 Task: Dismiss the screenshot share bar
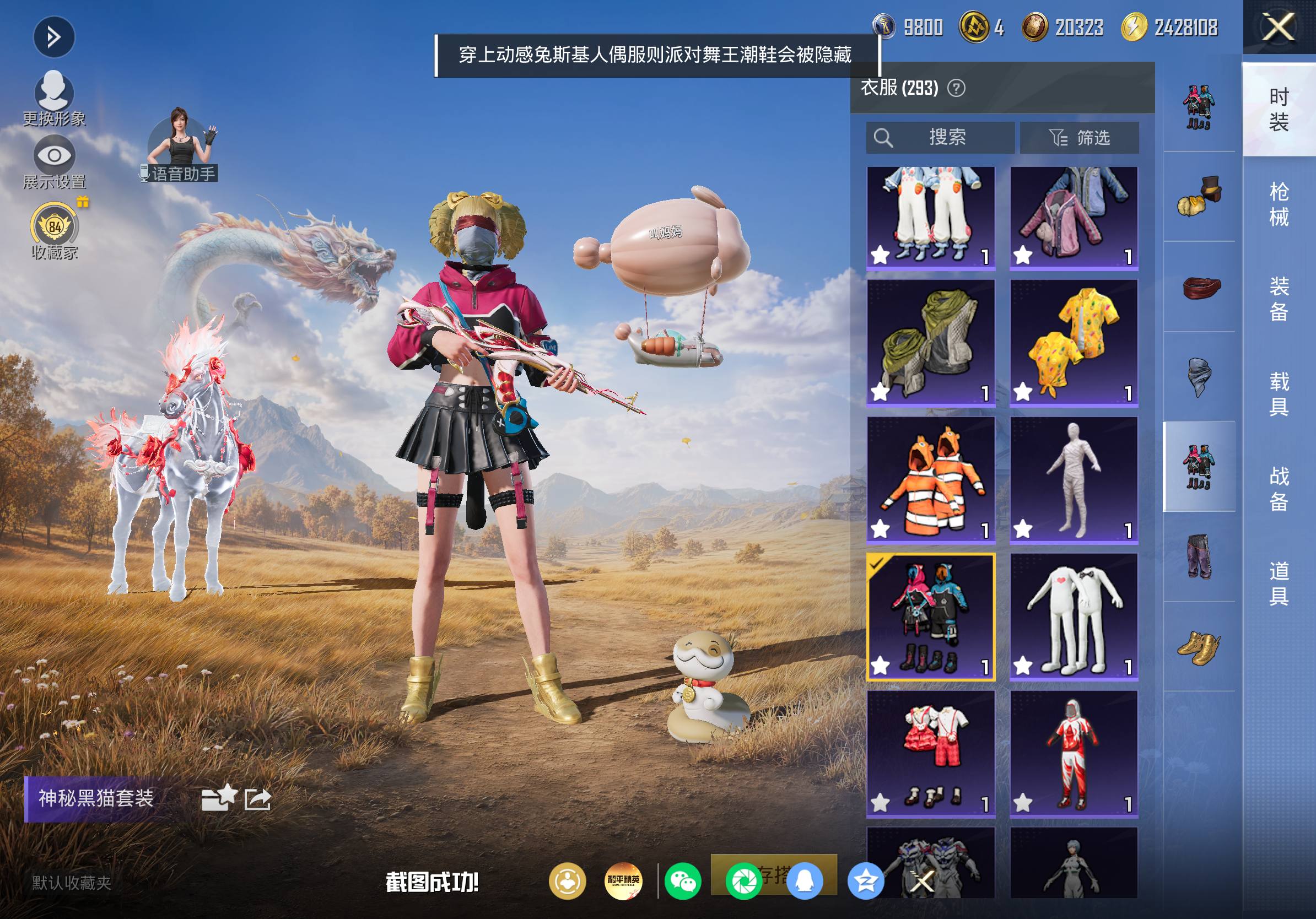pos(922,881)
